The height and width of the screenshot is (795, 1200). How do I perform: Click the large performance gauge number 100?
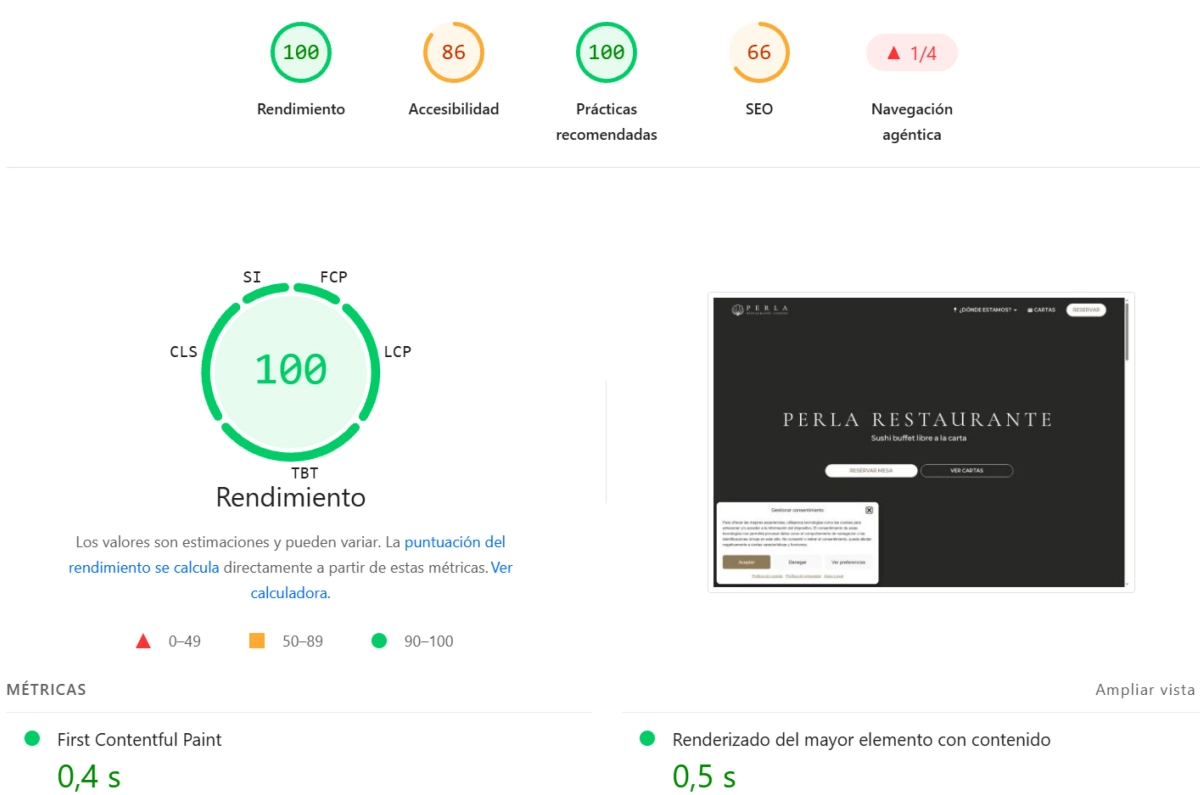pos(290,370)
